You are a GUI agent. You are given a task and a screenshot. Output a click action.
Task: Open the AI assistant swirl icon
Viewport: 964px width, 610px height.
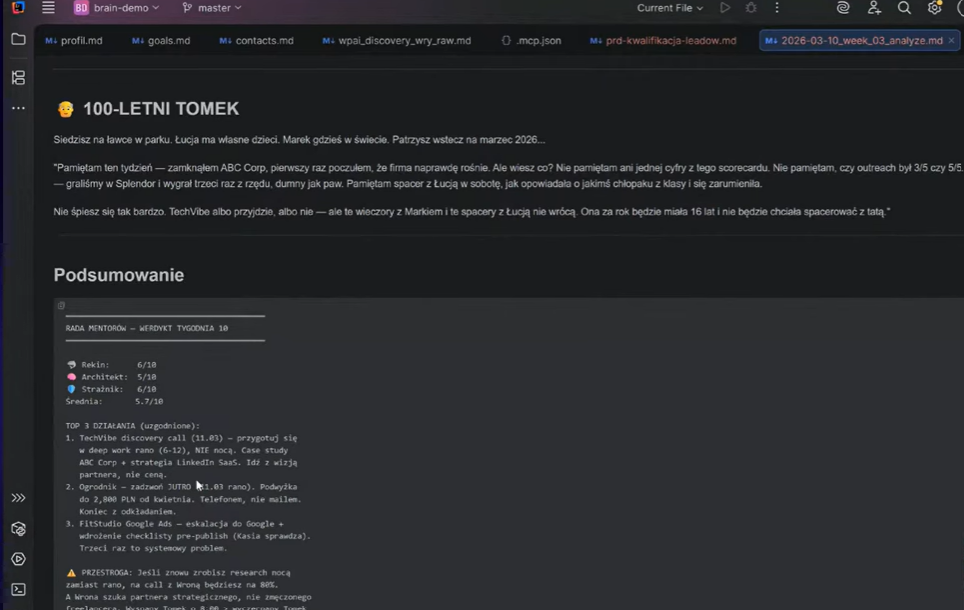[x=843, y=8]
